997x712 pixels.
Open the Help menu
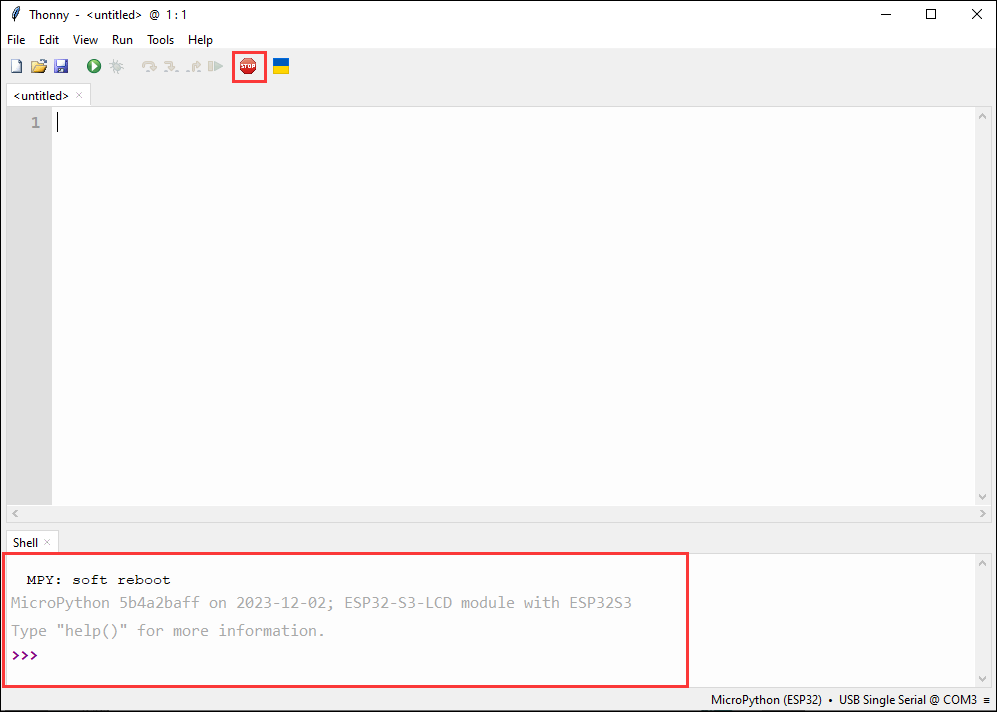pyautogui.click(x=200, y=40)
